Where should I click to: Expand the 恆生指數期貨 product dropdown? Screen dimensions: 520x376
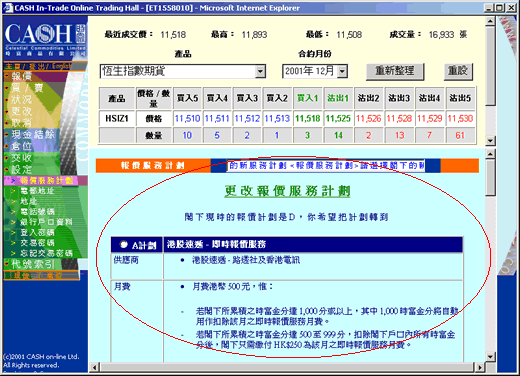[x=260, y=71]
